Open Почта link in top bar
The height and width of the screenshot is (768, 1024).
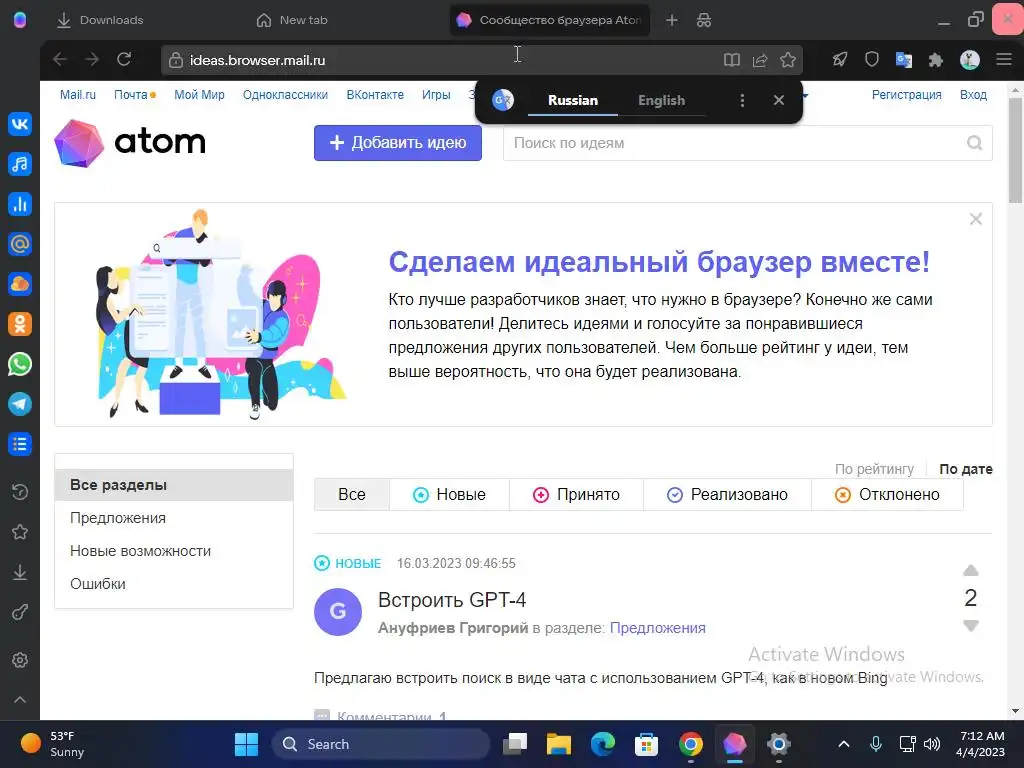[x=131, y=95]
